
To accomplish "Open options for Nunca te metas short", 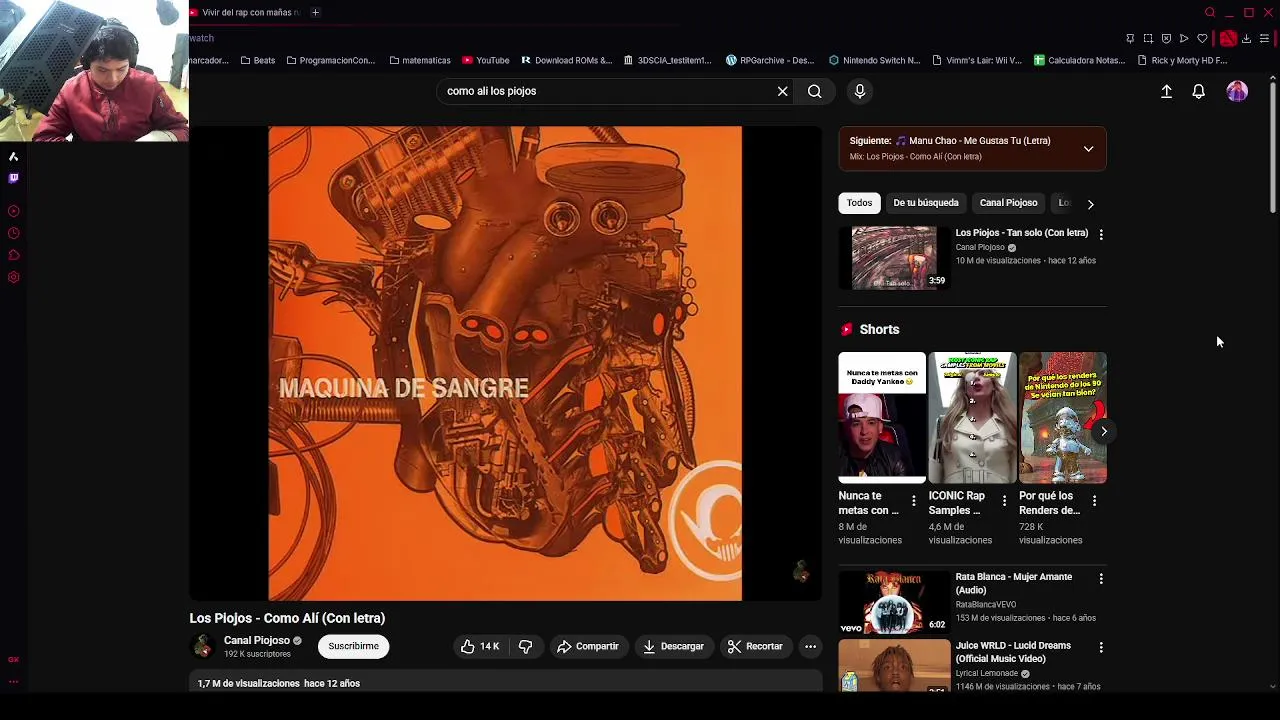I will [x=913, y=500].
